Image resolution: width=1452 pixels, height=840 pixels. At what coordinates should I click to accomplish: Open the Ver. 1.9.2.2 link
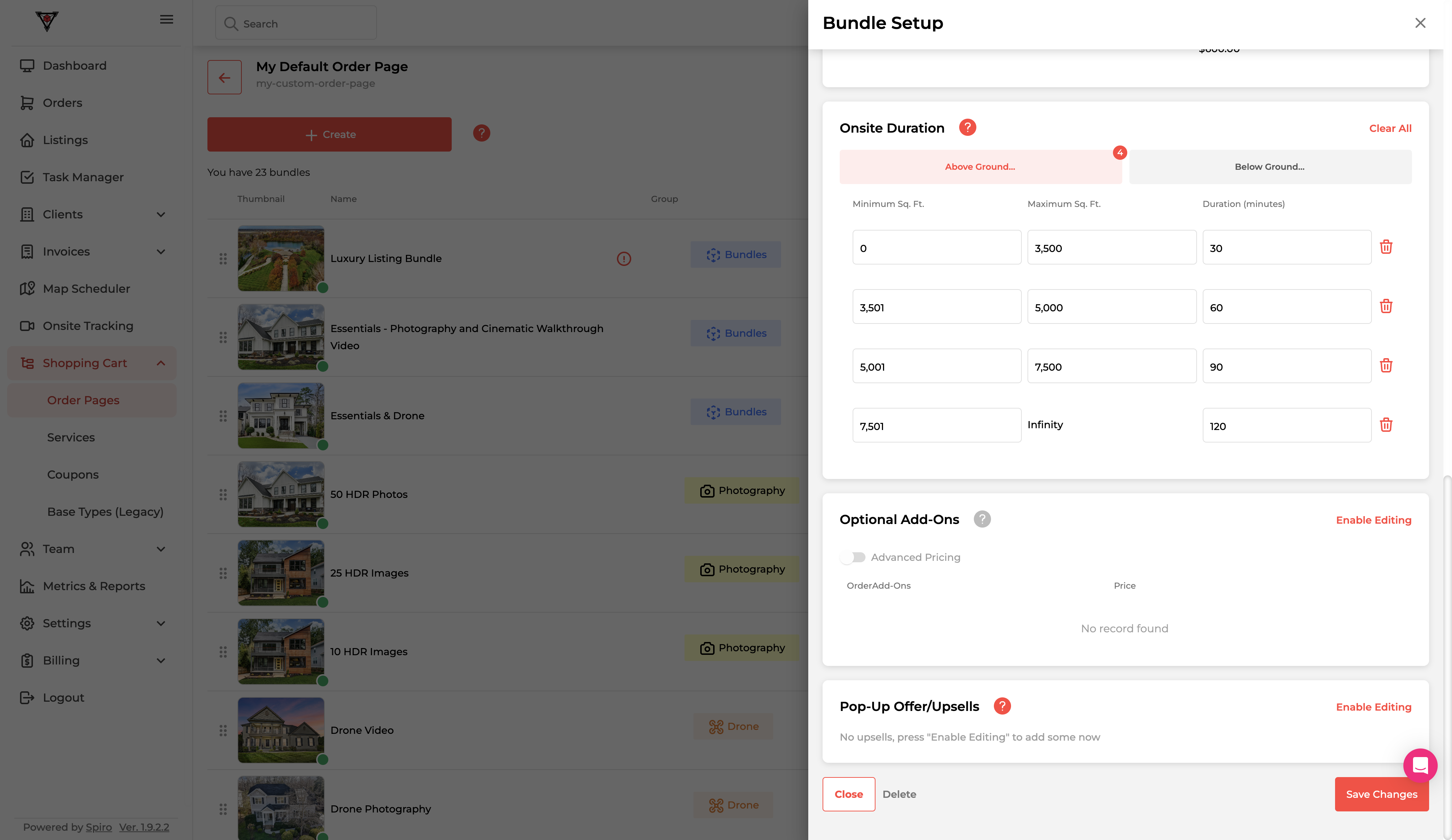[144, 827]
